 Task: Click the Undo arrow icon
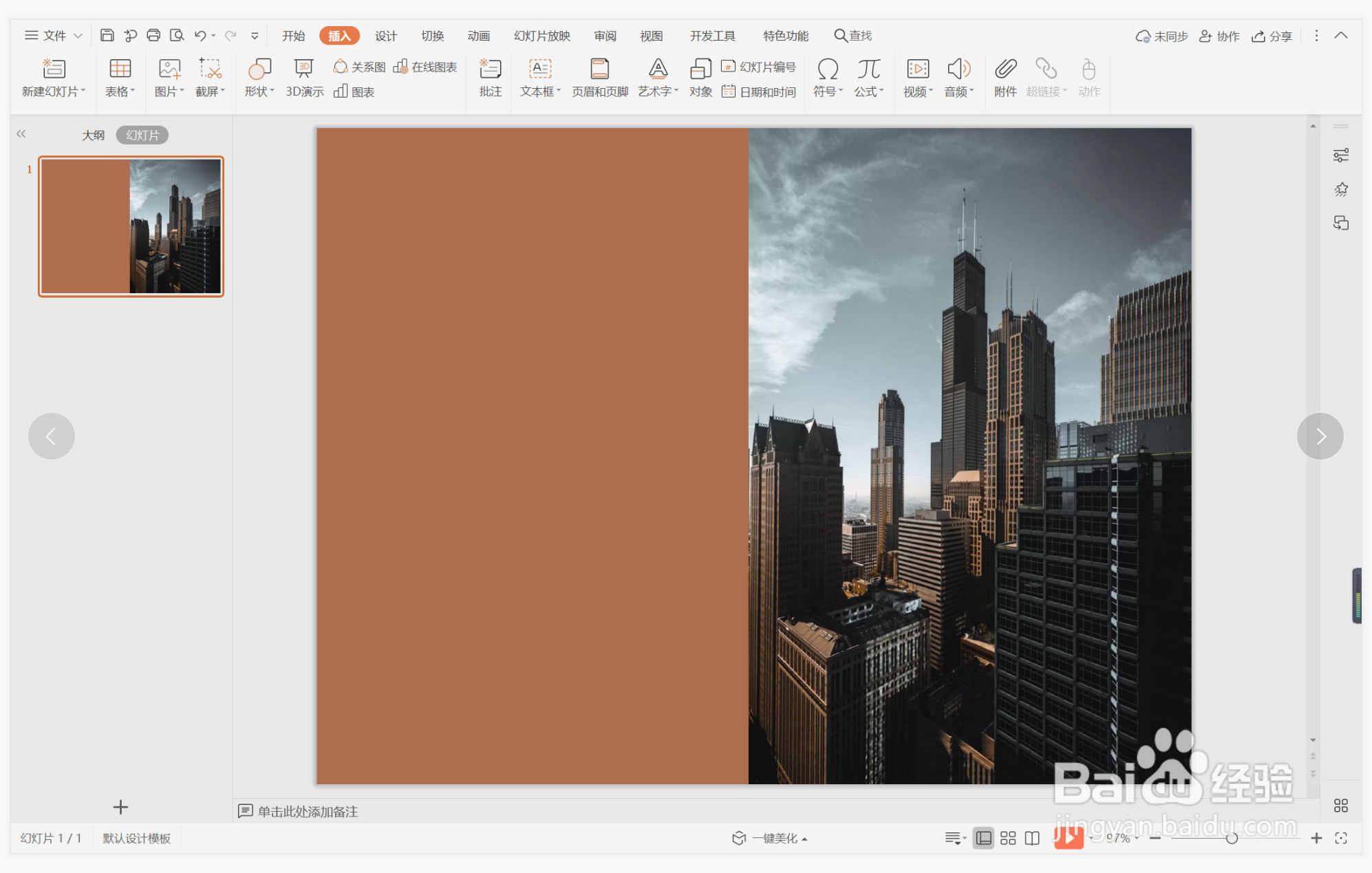point(200,35)
